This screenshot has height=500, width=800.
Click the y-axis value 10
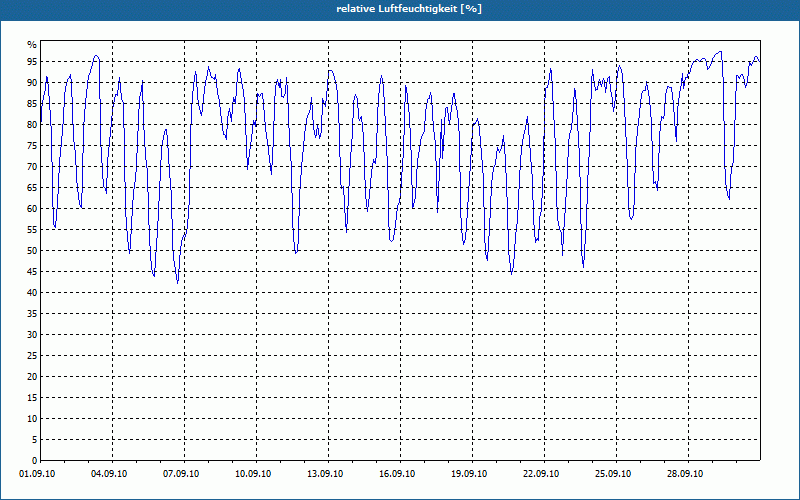pyautogui.click(x=32, y=418)
